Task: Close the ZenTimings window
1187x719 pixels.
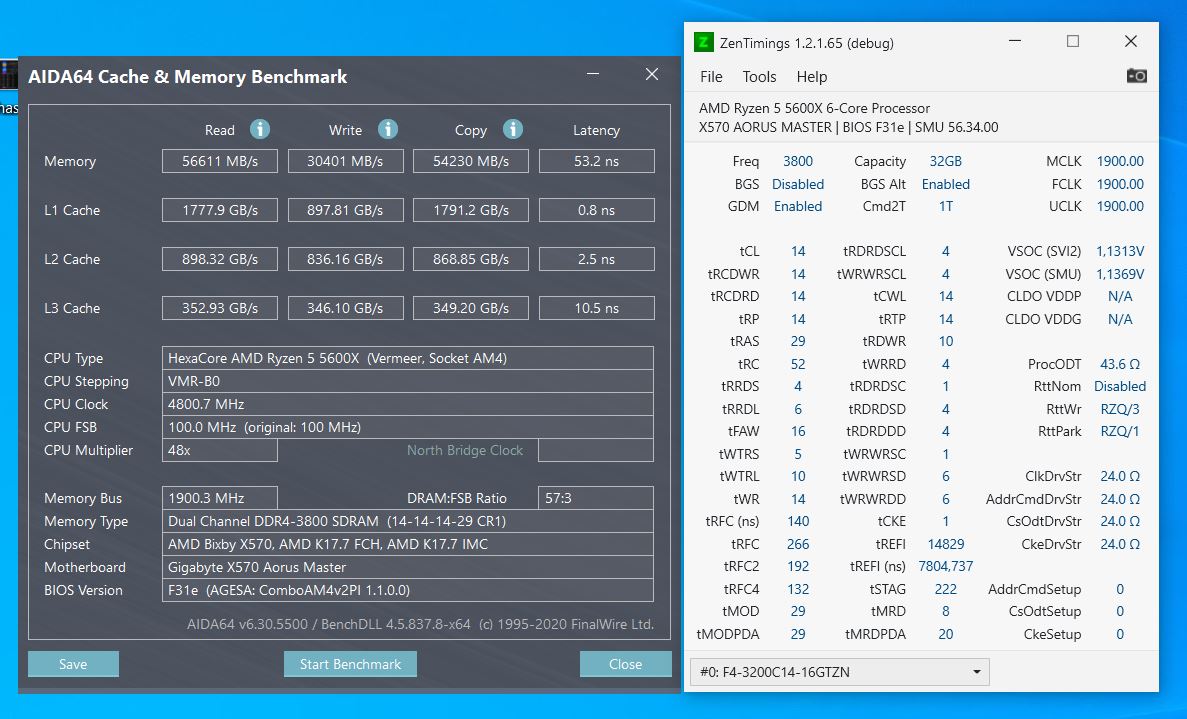Action: point(1130,42)
